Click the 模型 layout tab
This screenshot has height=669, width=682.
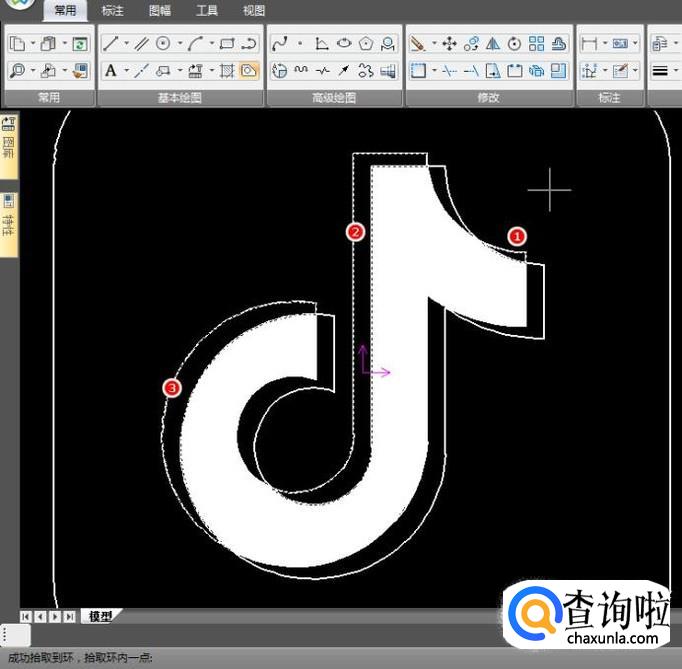tap(100, 617)
